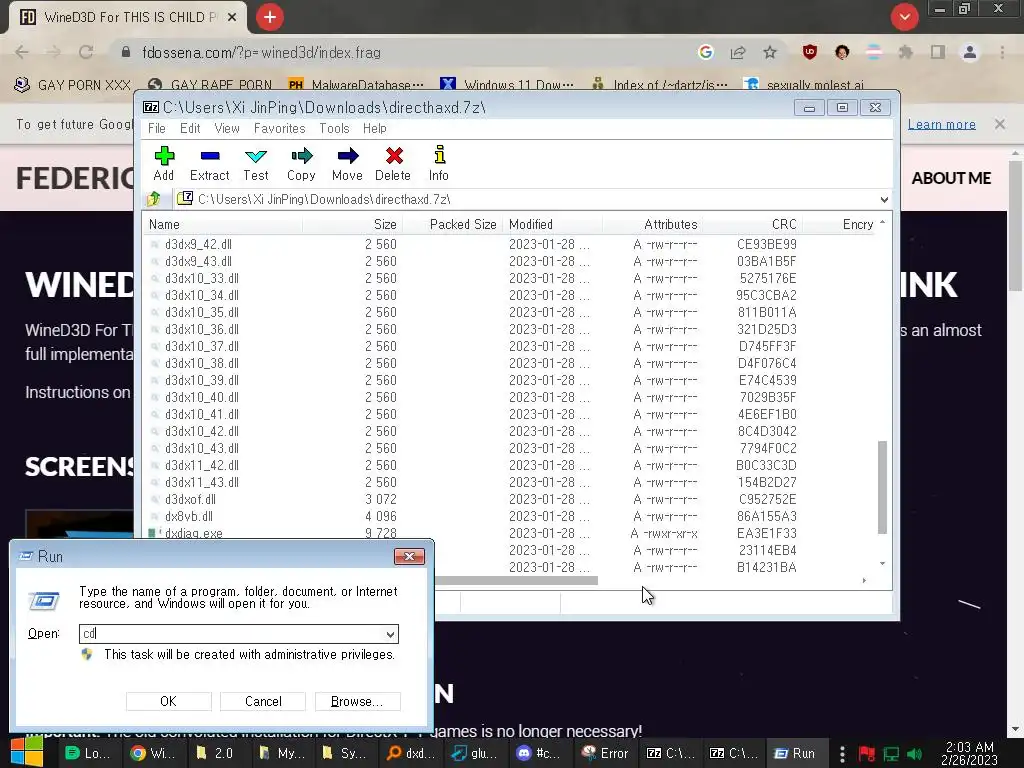
Task: Open the Help menu in 7-Zip
Action: tap(375, 129)
